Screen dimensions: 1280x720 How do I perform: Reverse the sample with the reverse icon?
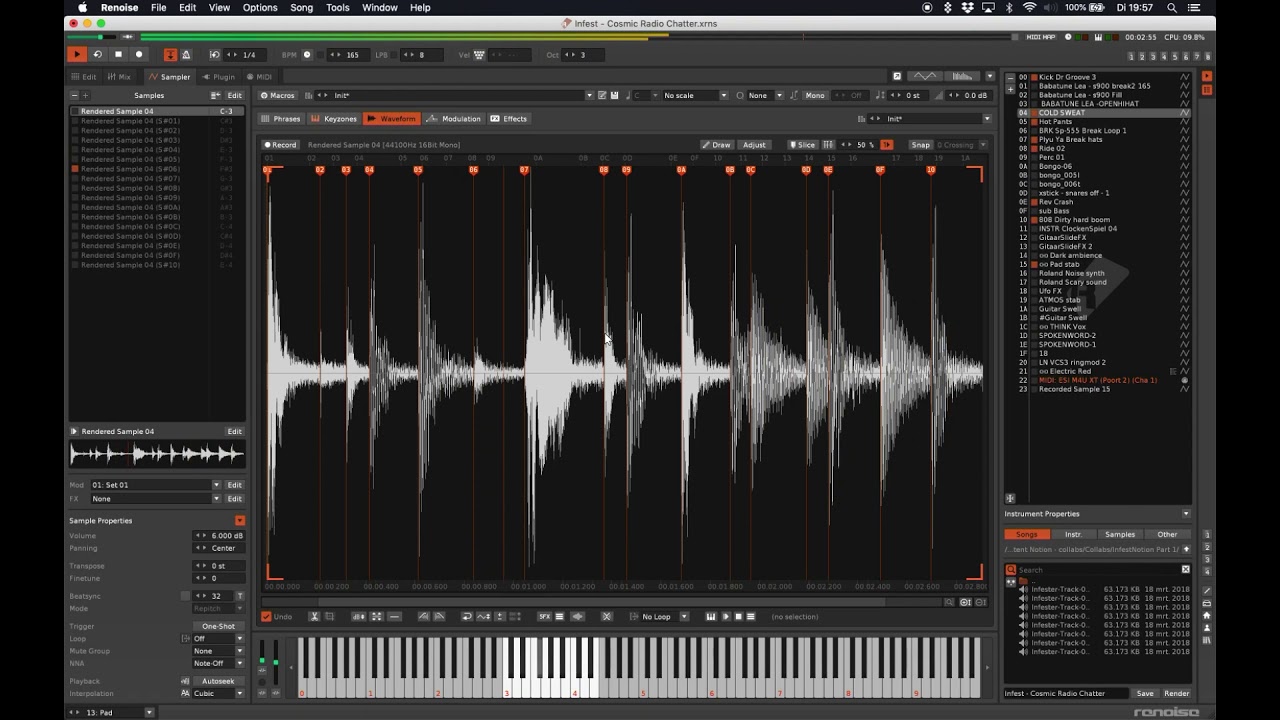point(467,616)
